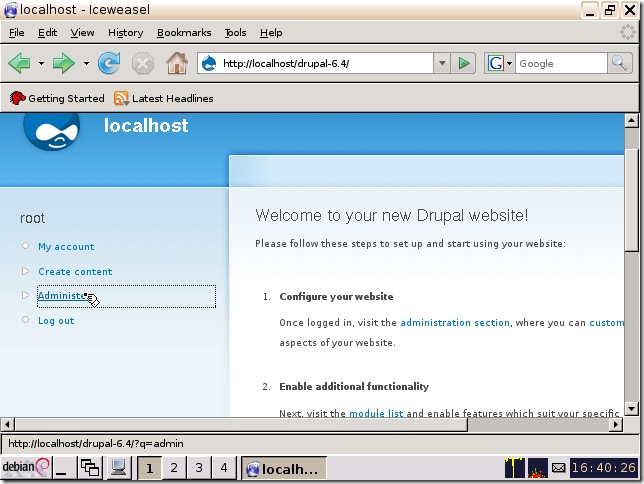644x484 pixels.
Task: Open the Getting Started bookmark
Action: [57, 98]
